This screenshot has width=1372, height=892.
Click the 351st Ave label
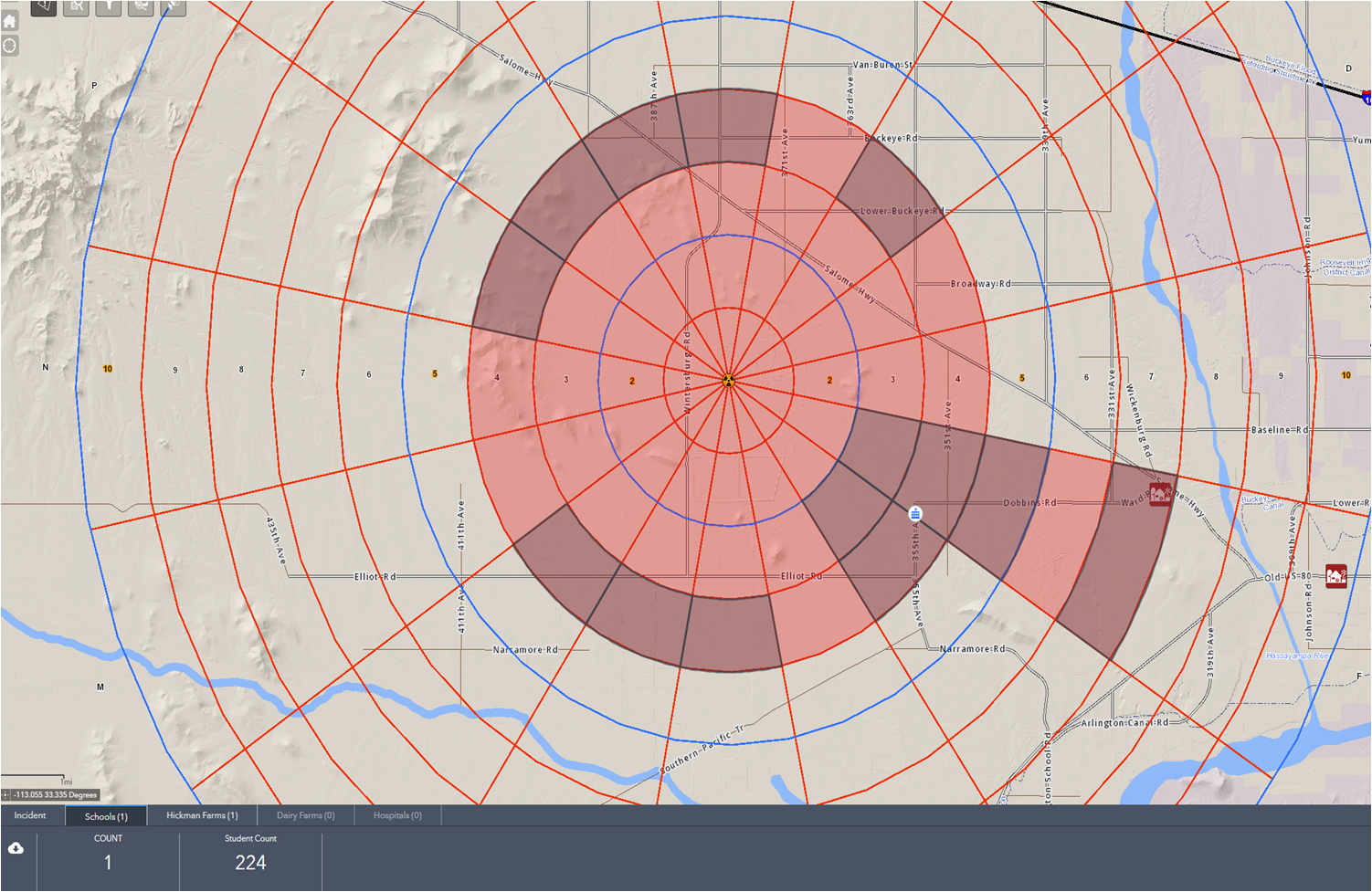(948, 425)
